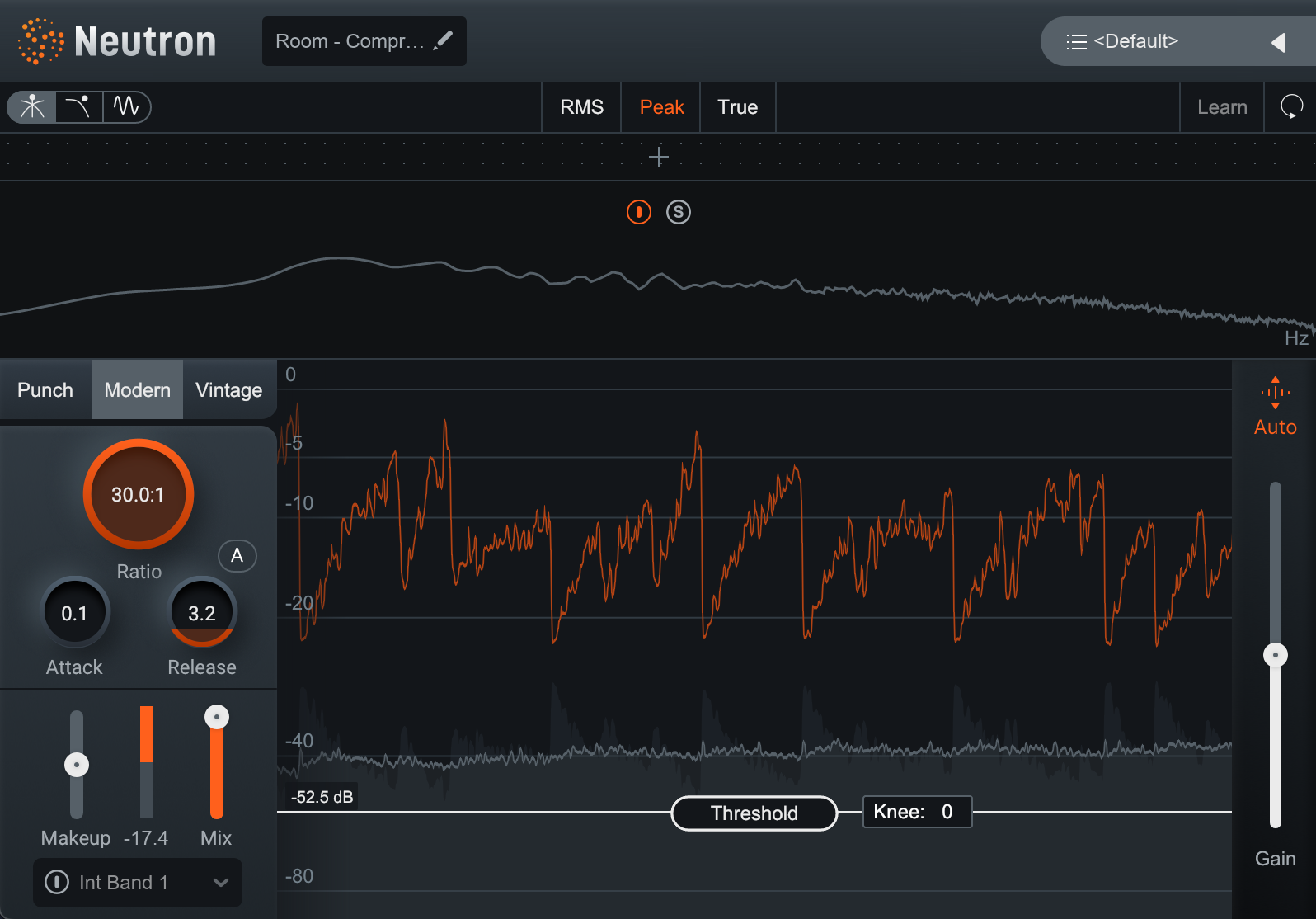Click the Learn button

pos(1222,107)
